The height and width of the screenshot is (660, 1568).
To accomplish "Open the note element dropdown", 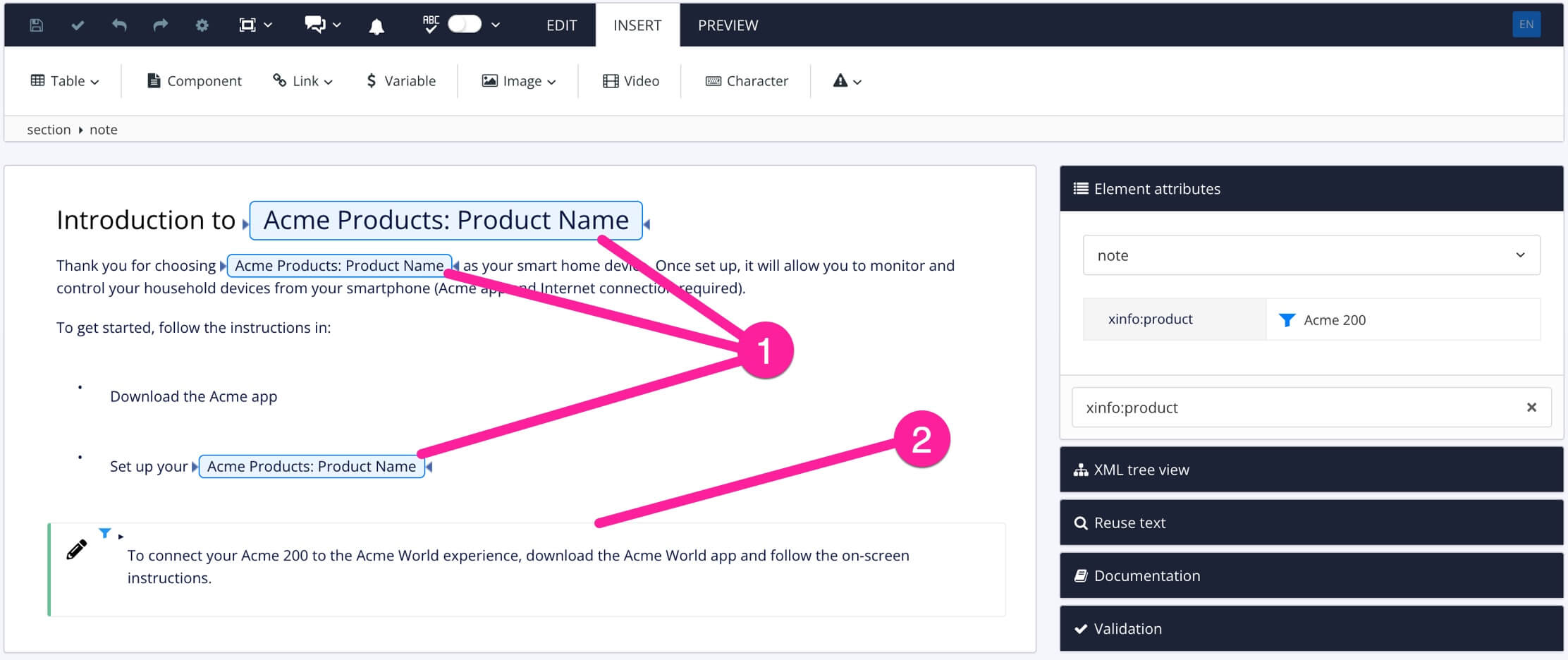I will pos(1522,255).
